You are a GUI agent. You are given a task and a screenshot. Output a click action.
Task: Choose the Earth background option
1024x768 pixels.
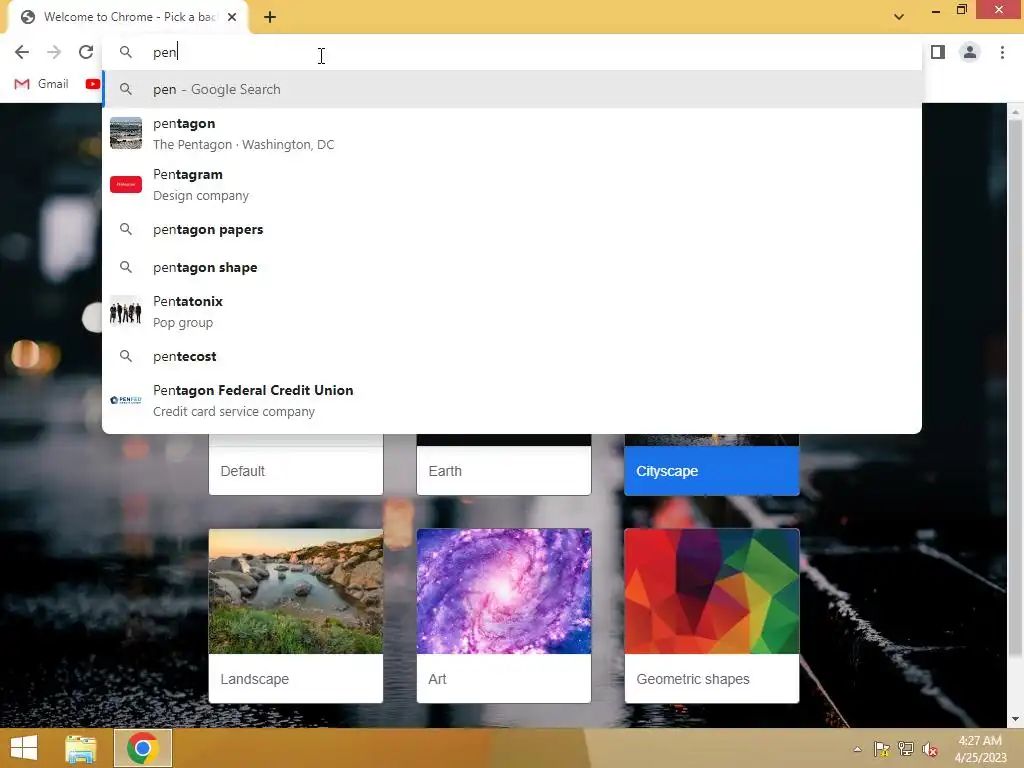(x=504, y=465)
